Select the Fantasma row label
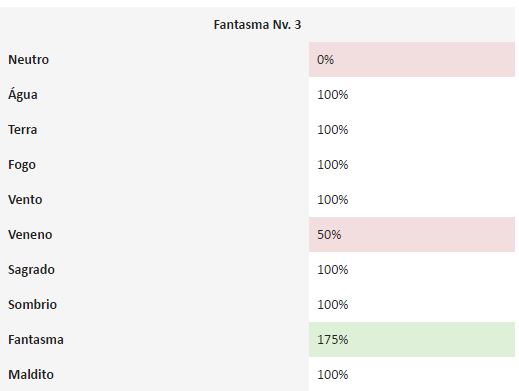The height and width of the screenshot is (391, 519). pyautogui.click(x=36, y=340)
